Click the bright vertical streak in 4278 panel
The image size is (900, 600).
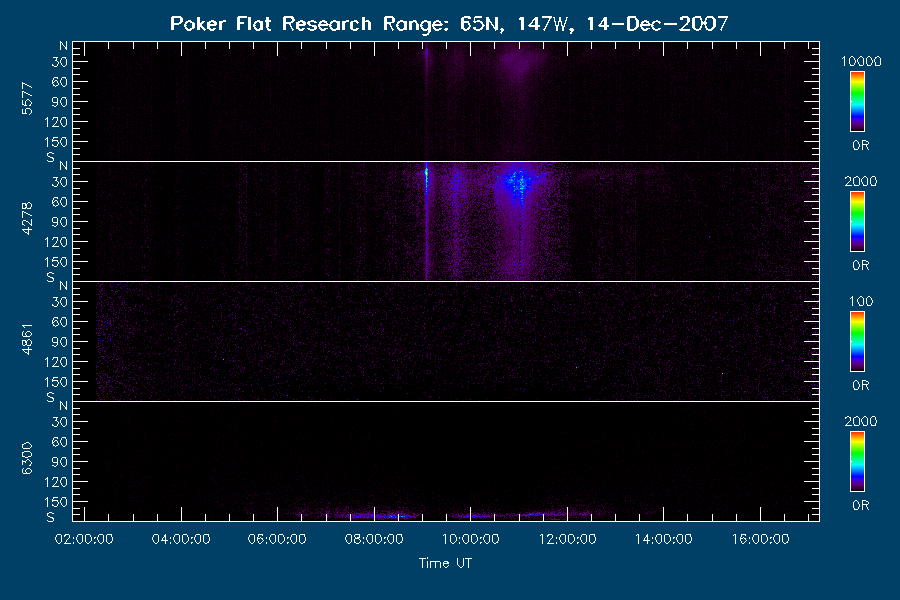point(426,221)
